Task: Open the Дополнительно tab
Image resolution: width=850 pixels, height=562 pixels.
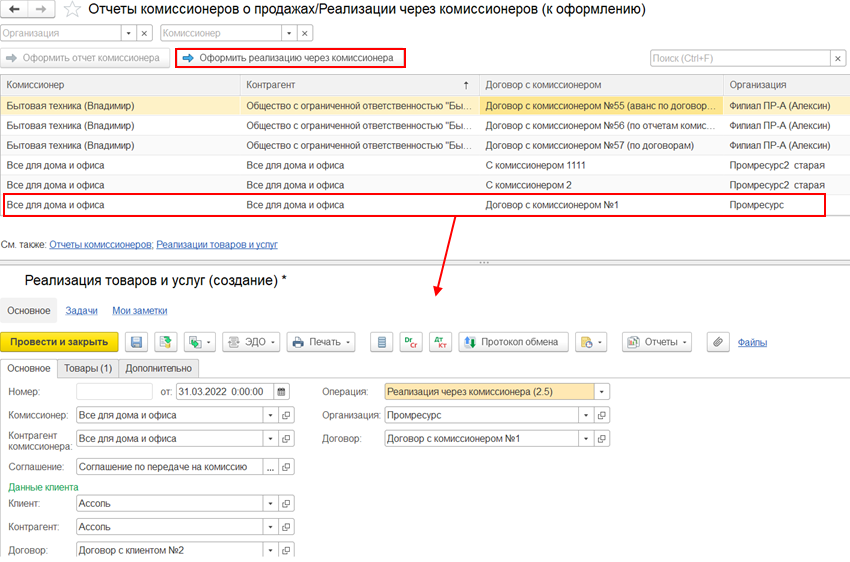Action: tap(158, 368)
